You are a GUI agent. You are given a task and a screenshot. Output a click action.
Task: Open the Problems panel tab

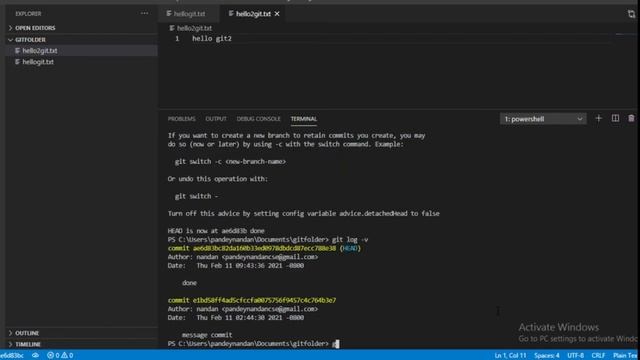[x=182, y=119]
